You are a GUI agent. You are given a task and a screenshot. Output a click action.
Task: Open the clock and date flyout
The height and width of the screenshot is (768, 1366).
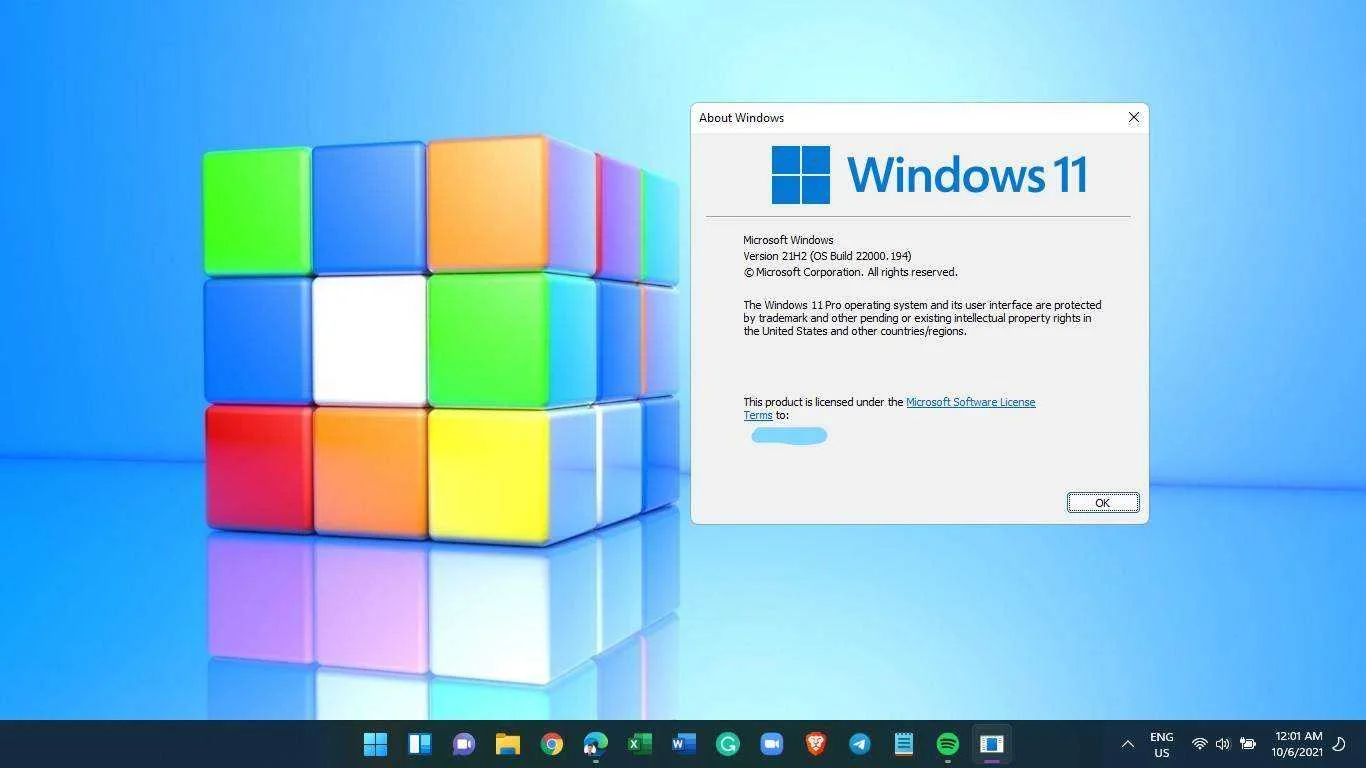pos(1297,744)
